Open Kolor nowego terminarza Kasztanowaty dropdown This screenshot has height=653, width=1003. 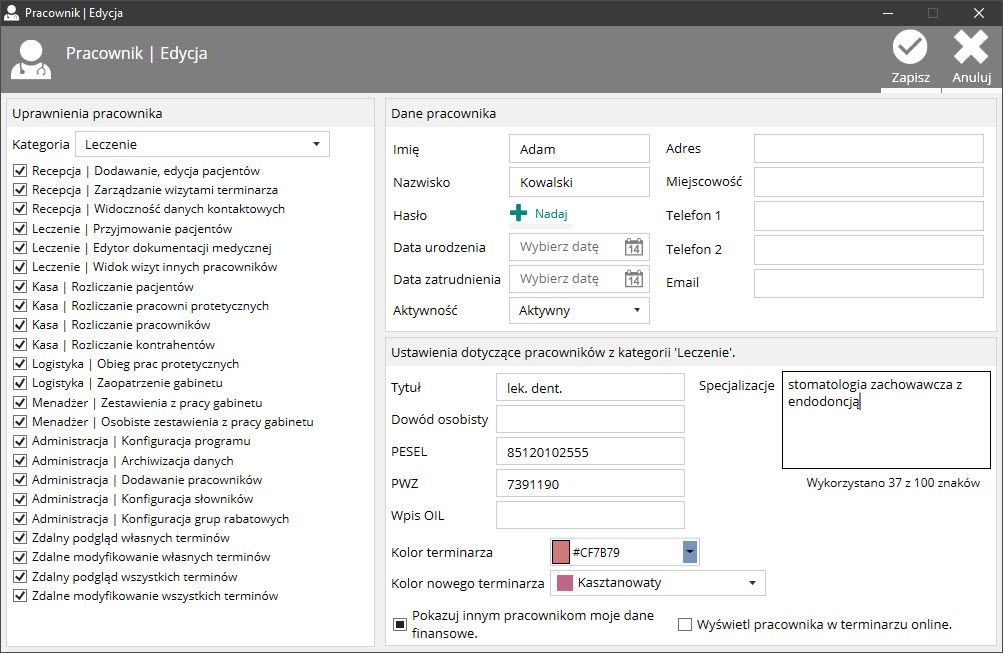[x=658, y=583]
